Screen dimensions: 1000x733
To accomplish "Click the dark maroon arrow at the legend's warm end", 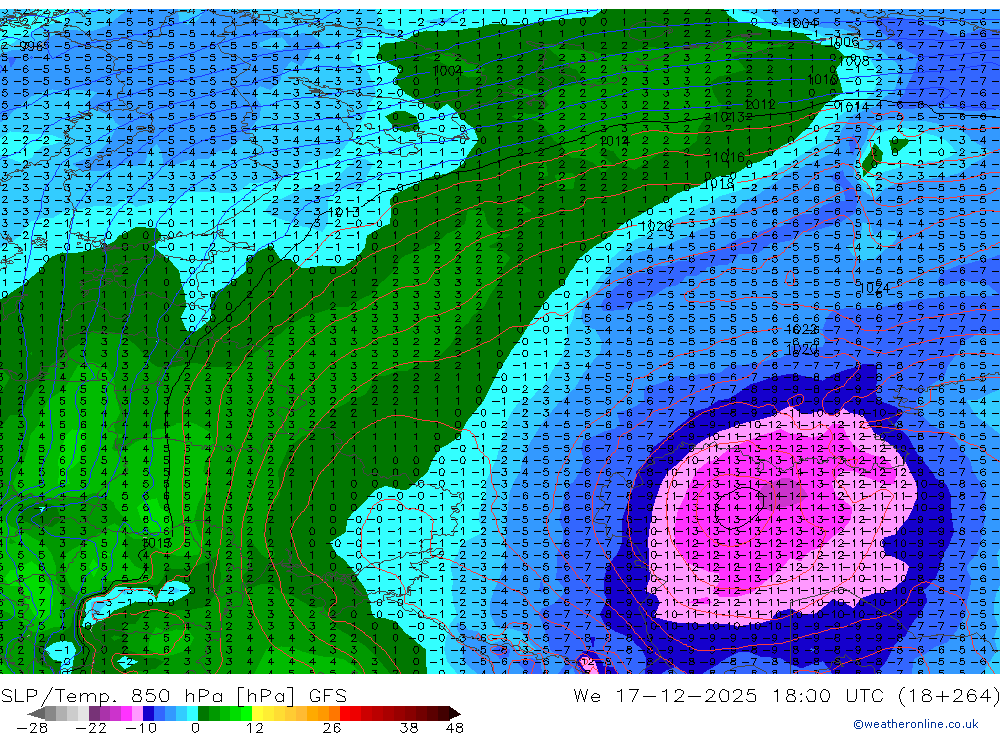I will click(454, 713).
